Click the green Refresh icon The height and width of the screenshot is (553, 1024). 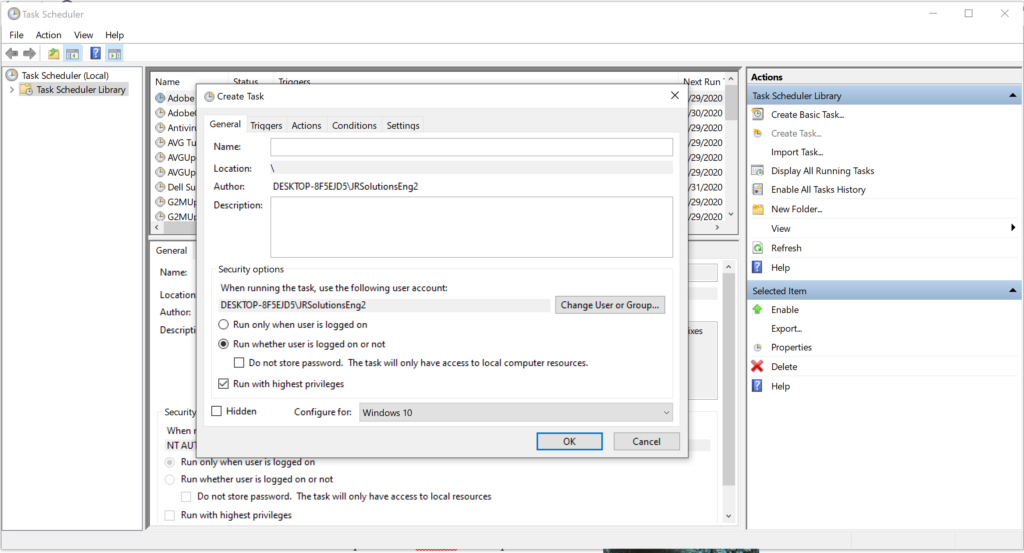pyautogui.click(x=758, y=248)
